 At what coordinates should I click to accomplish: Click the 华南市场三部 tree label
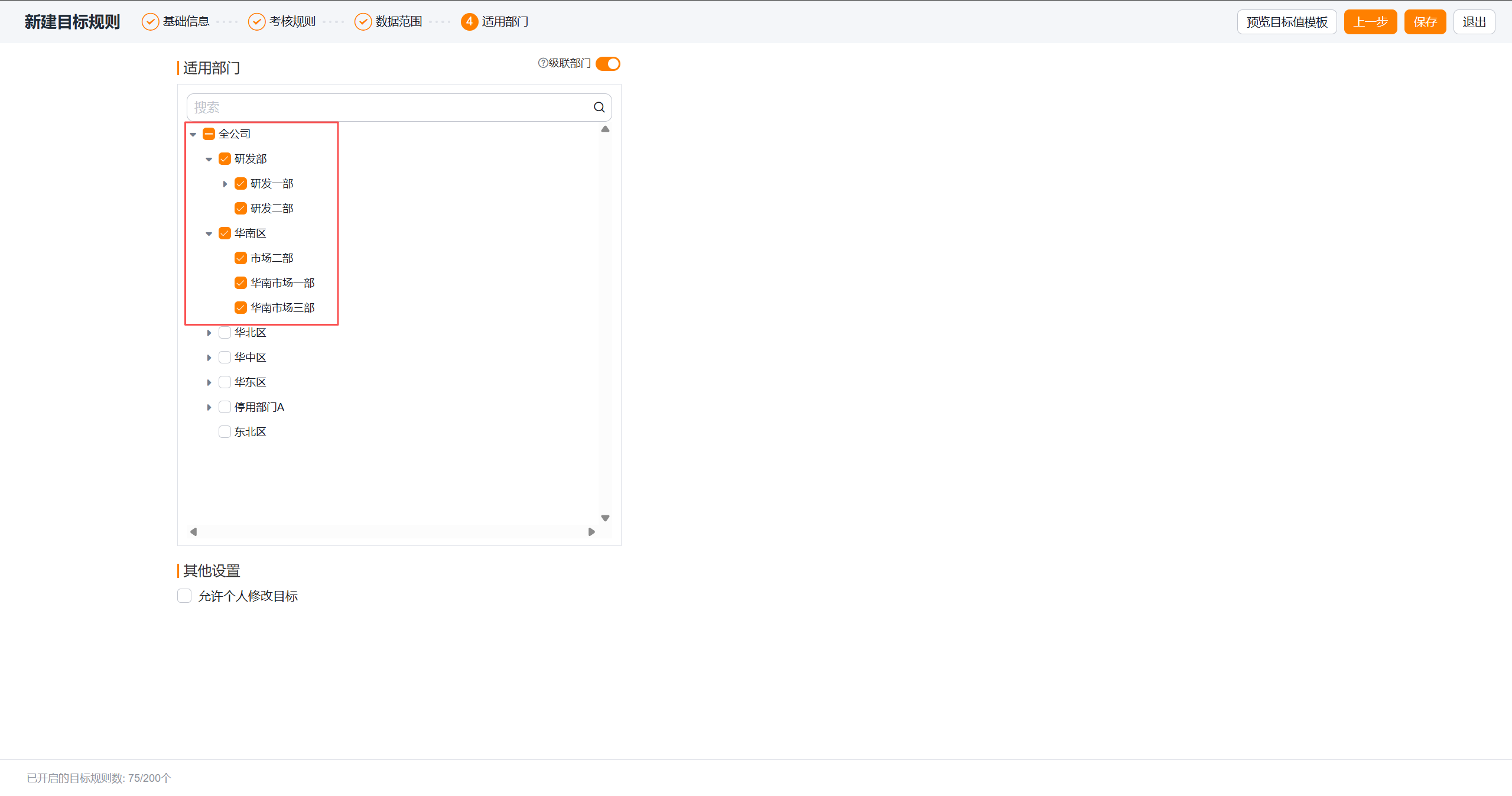point(282,308)
